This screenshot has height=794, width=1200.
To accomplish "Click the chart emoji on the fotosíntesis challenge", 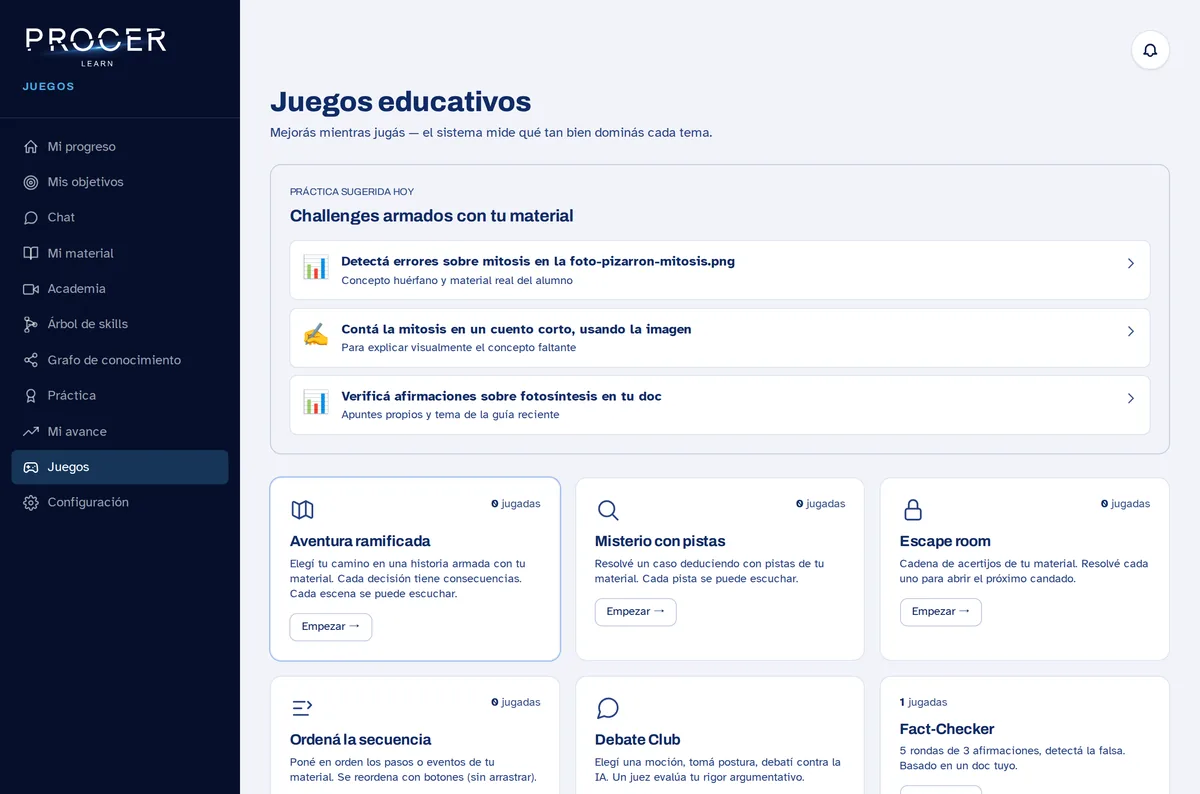I will 316,403.
